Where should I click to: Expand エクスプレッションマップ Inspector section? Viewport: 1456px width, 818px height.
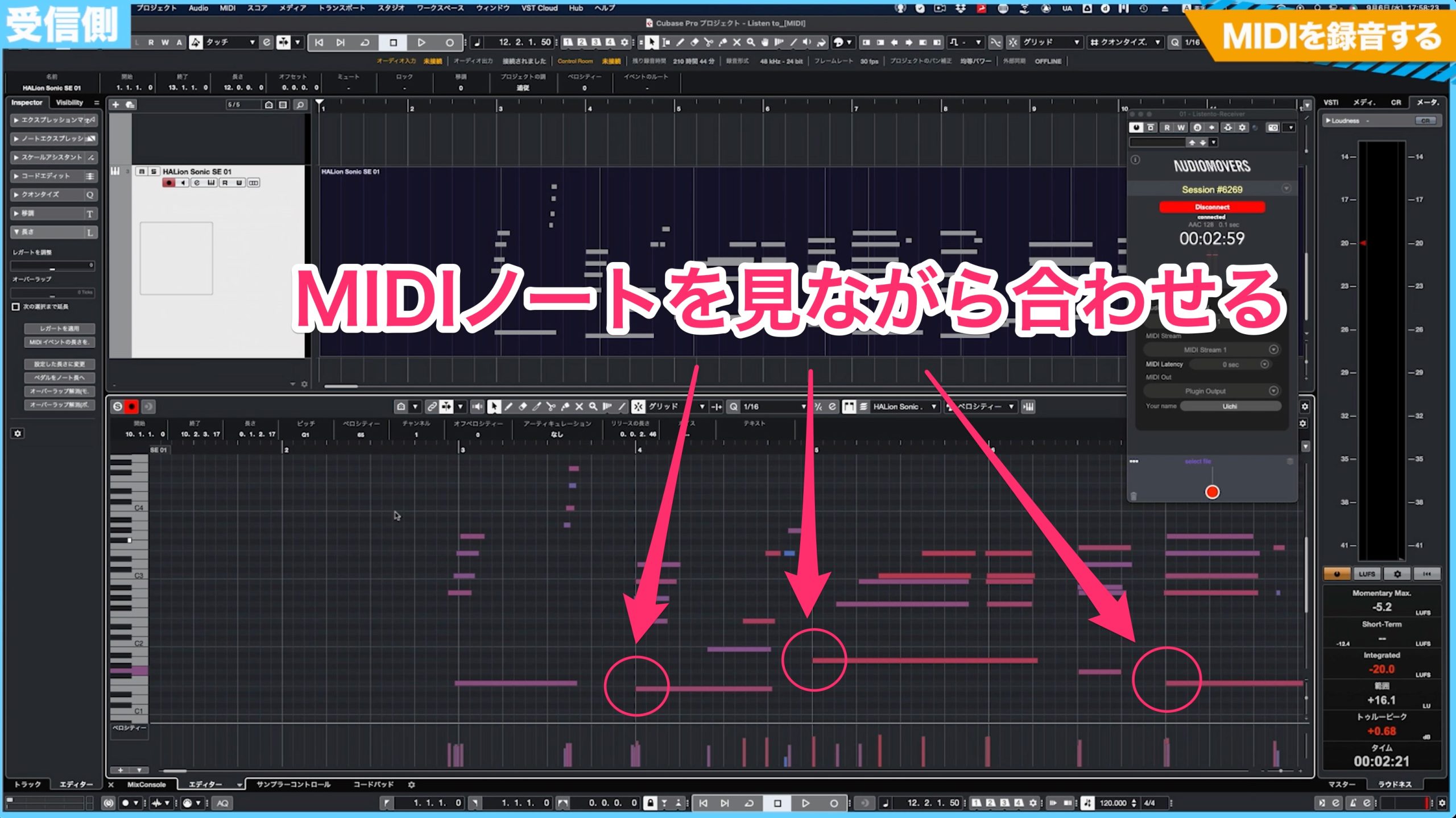(x=54, y=120)
